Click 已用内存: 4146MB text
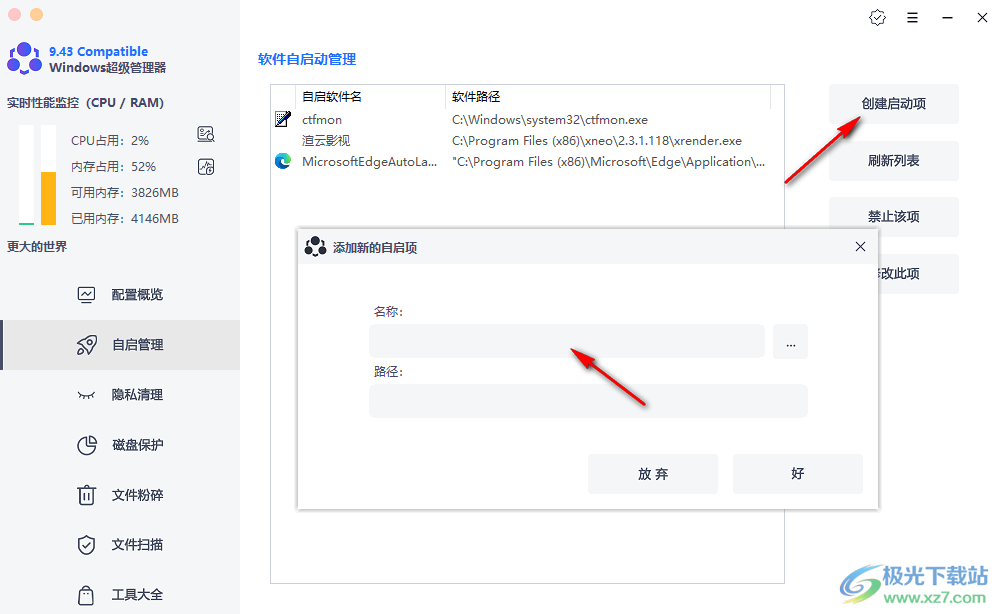999x614 pixels. click(x=125, y=218)
